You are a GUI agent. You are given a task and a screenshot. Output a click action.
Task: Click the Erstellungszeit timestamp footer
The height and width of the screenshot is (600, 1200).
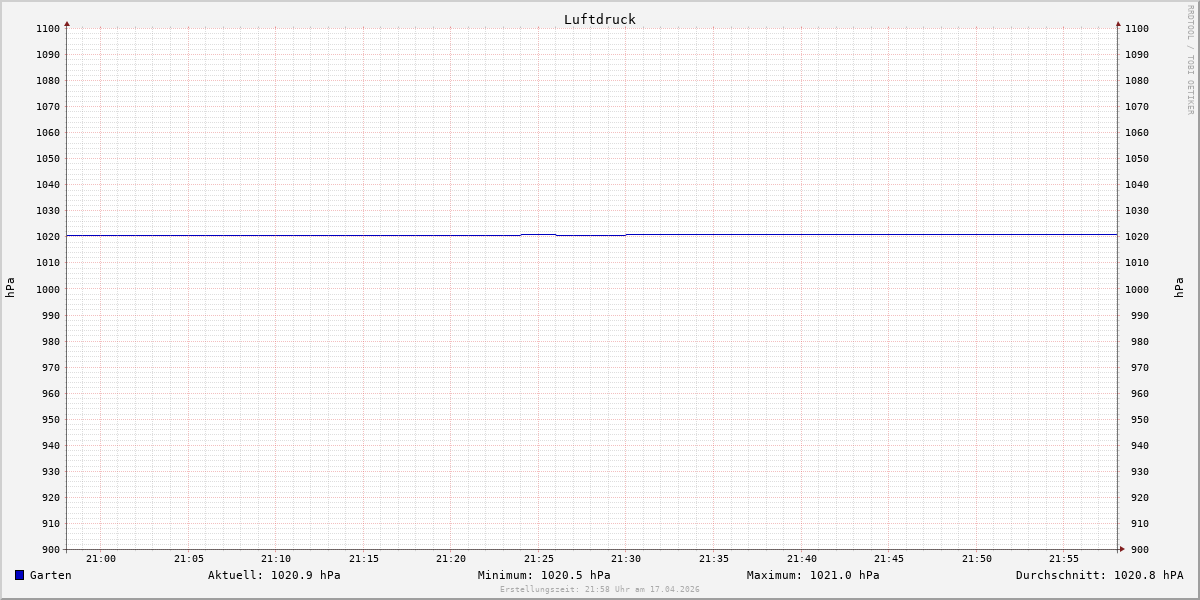(599, 589)
